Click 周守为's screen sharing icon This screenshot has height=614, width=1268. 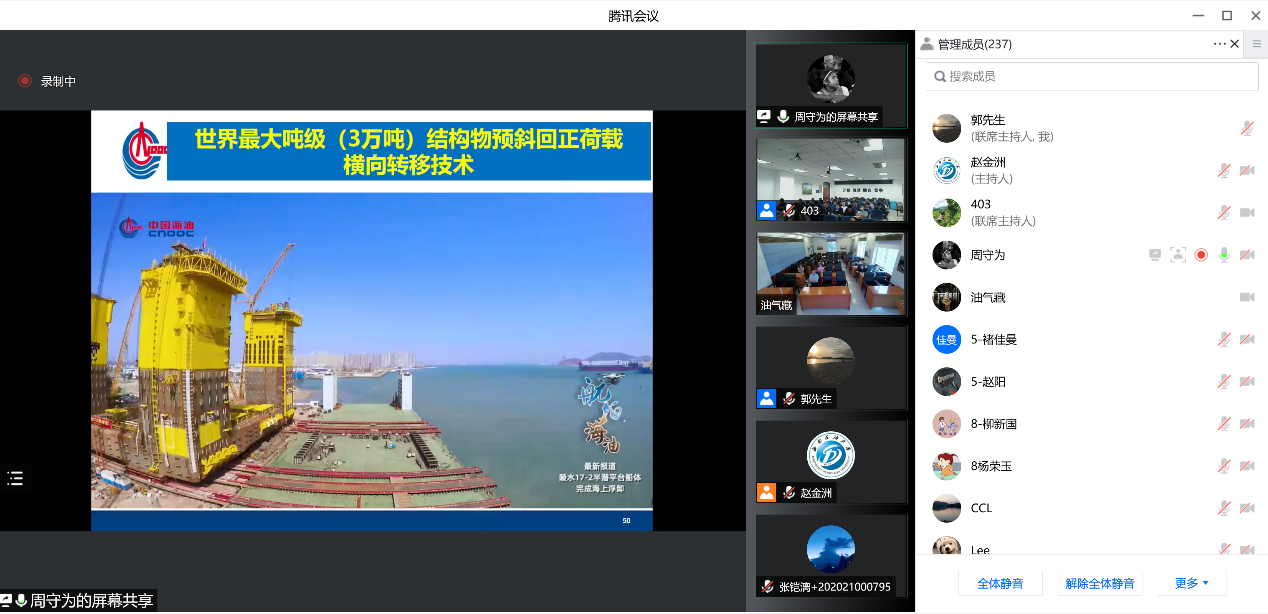1155,255
